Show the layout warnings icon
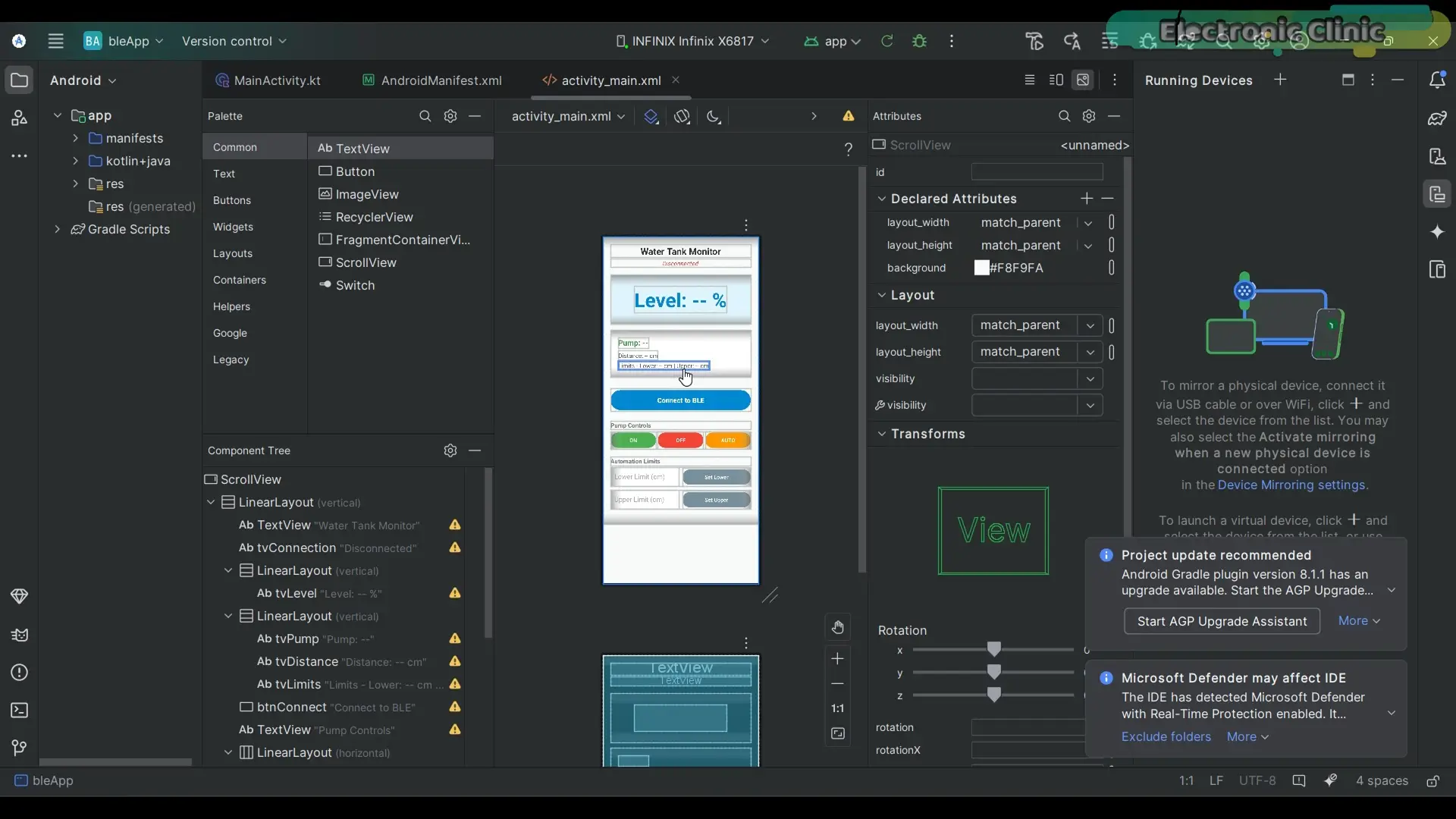 849,116
